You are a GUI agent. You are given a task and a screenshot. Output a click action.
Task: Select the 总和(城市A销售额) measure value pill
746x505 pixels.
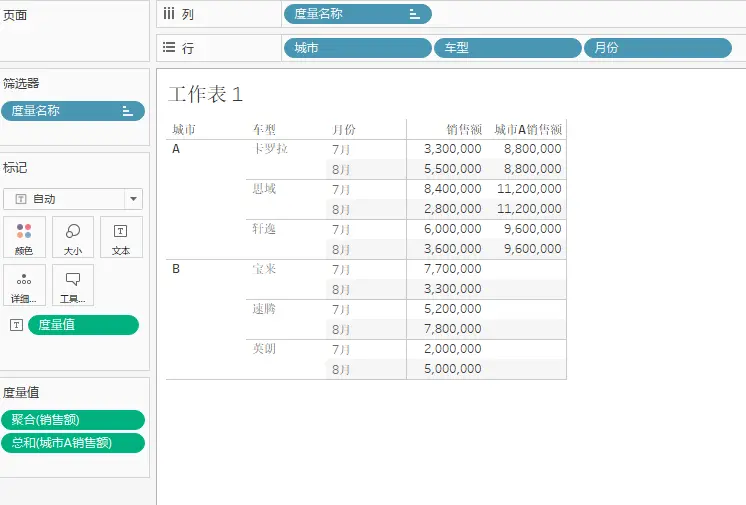tap(73, 443)
